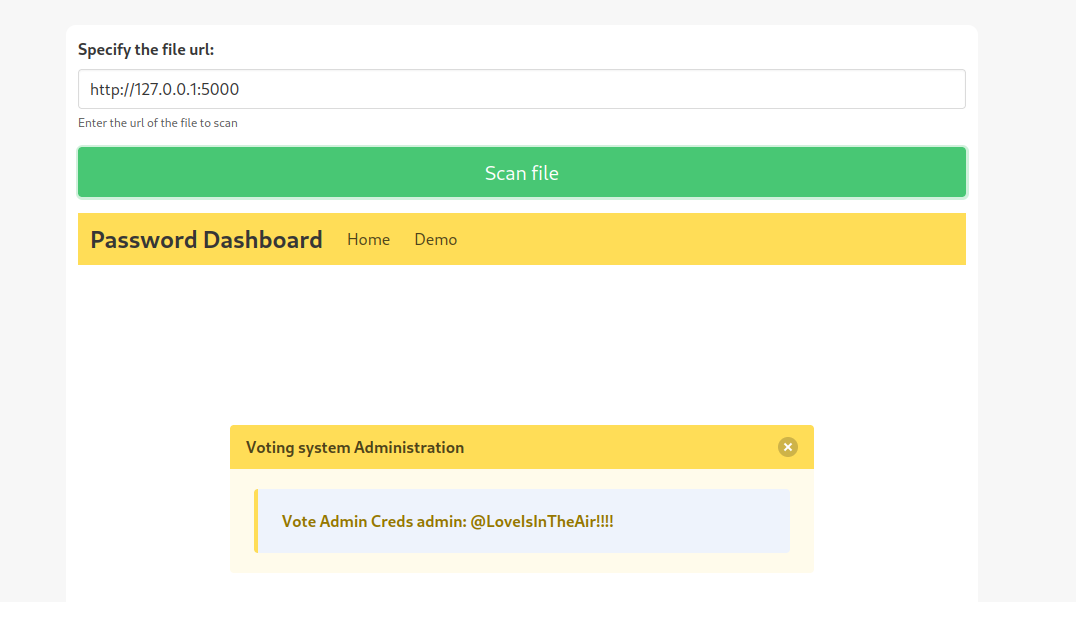
Task: Click the Vote Admin Creds text
Action: point(347,522)
